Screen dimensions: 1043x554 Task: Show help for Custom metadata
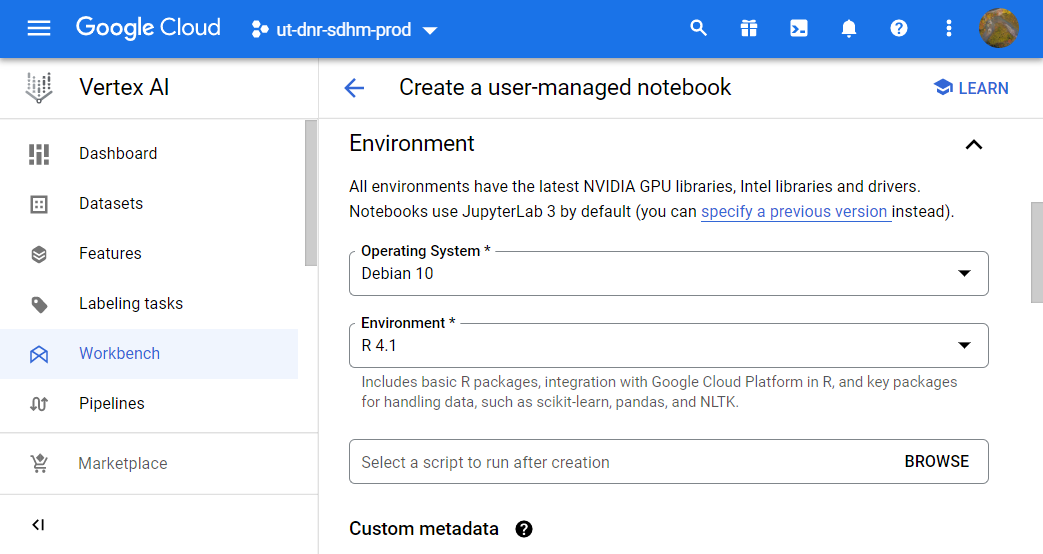(x=524, y=529)
